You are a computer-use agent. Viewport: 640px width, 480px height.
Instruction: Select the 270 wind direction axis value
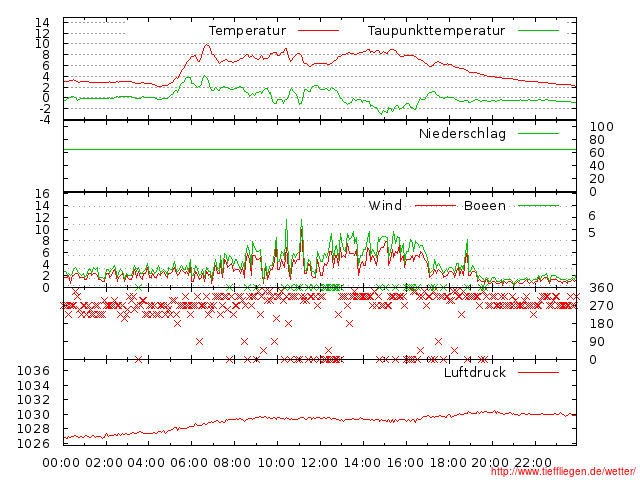tap(601, 306)
